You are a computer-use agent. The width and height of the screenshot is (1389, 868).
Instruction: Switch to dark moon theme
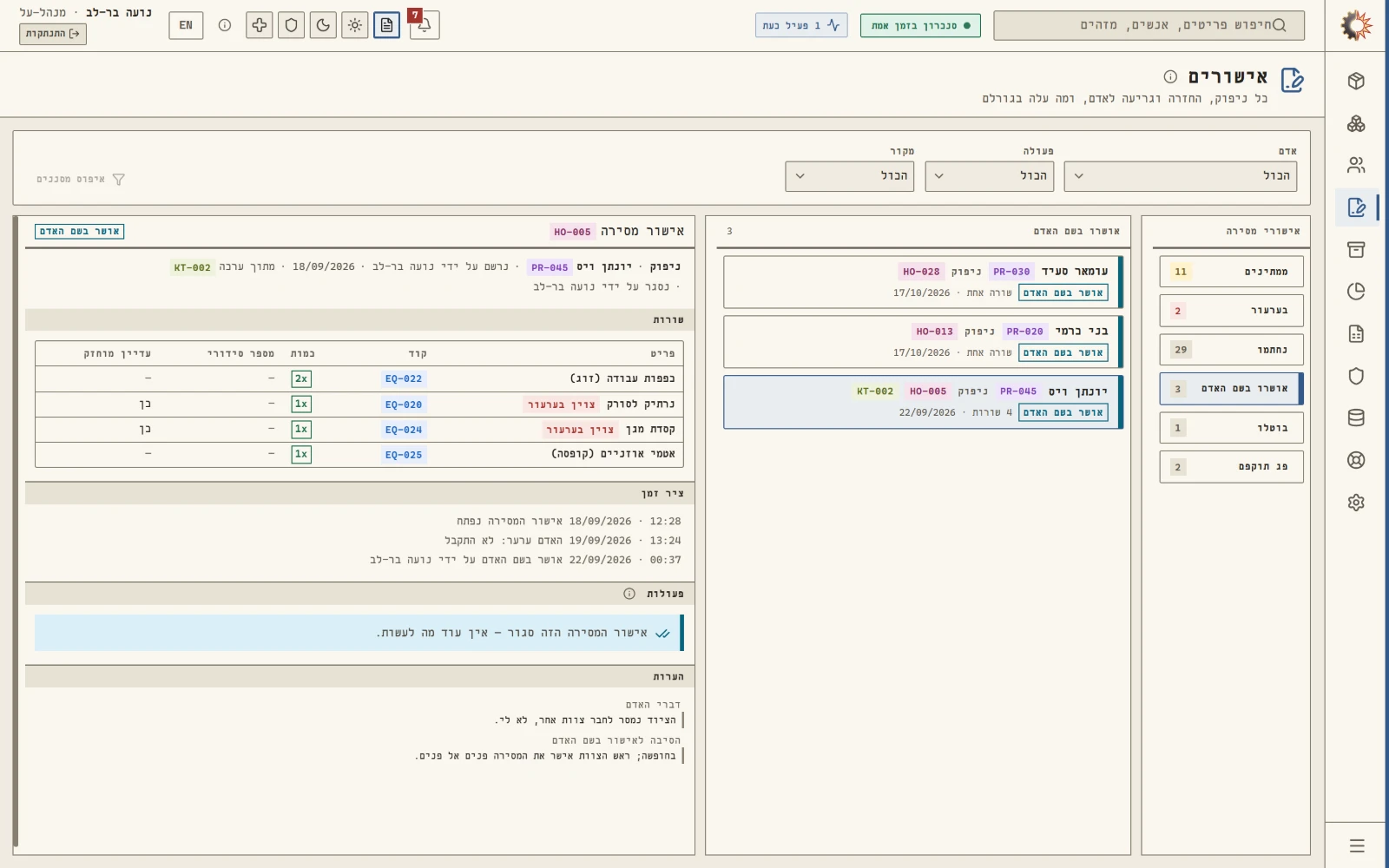click(323, 25)
